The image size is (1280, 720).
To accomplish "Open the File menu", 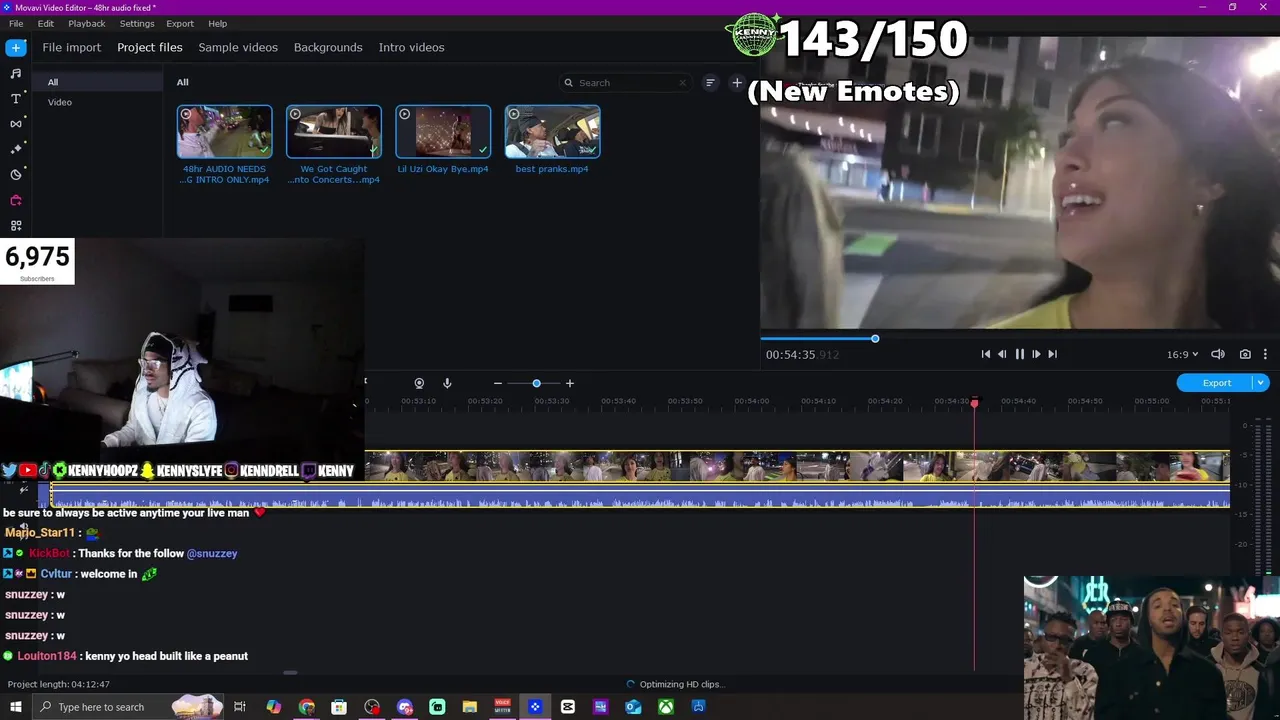I will click(16, 23).
